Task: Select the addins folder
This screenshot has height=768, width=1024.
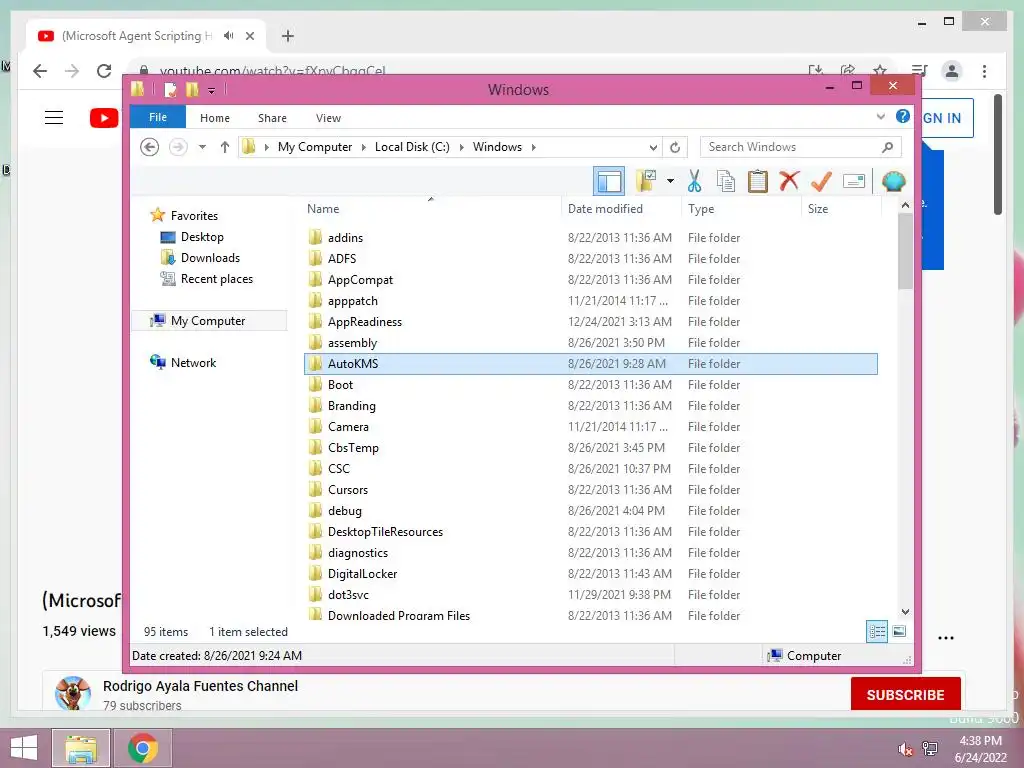Action: pyautogui.click(x=591, y=238)
